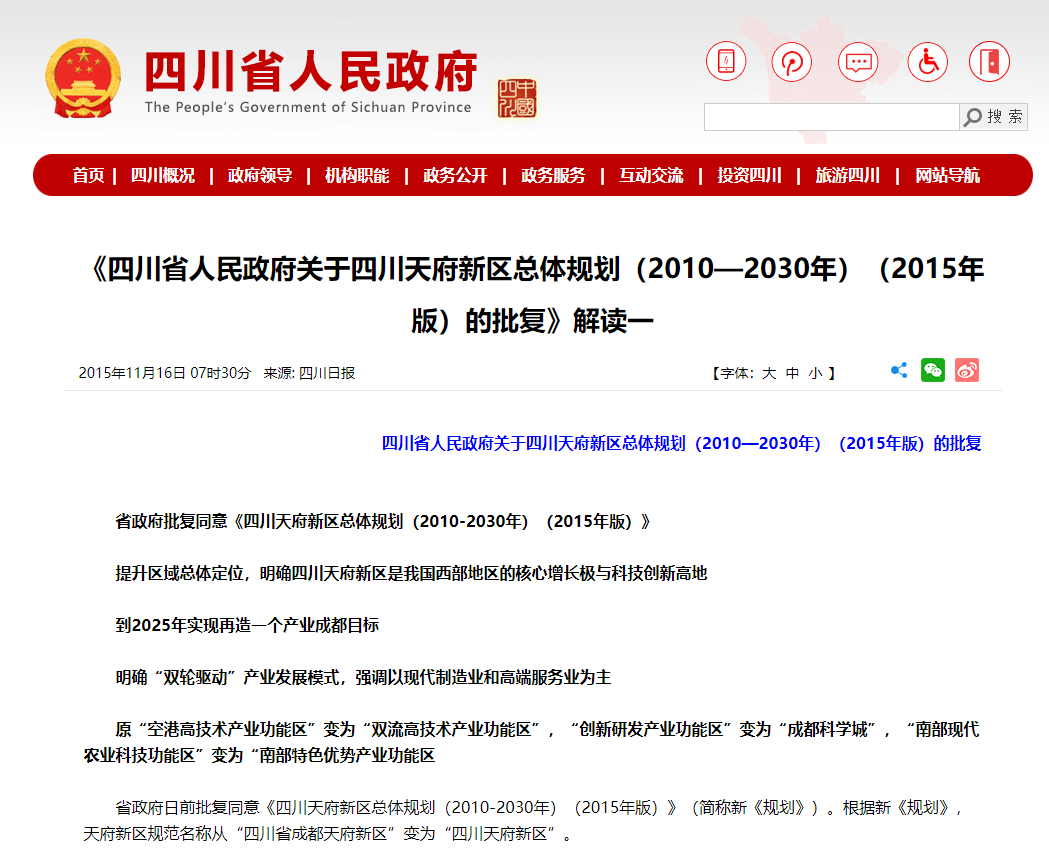1049x859 pixels.
Task: Share article to WeChat
Action: pos(933,370)
